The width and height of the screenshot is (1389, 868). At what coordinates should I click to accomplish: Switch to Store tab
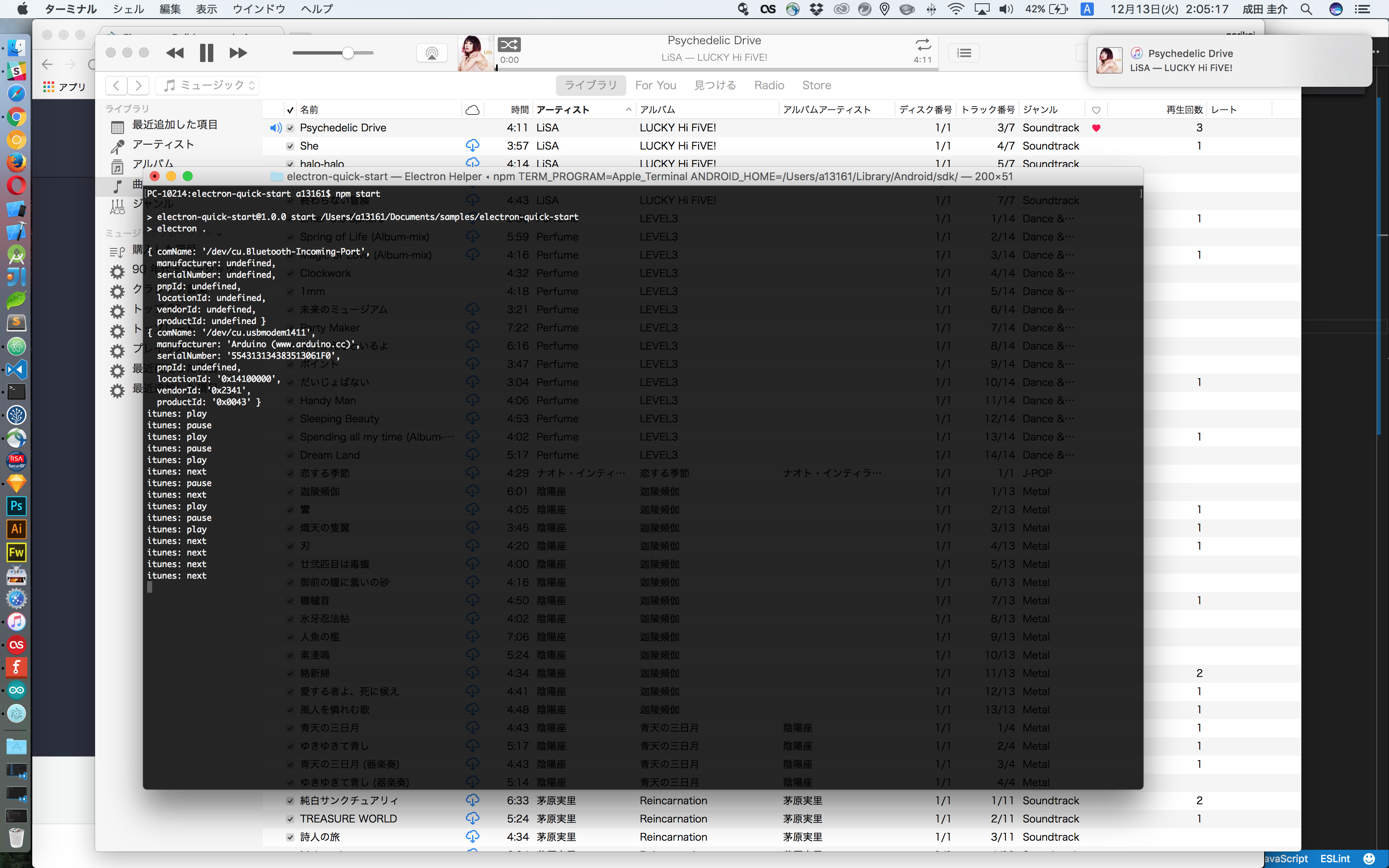(x=816, y=85)
